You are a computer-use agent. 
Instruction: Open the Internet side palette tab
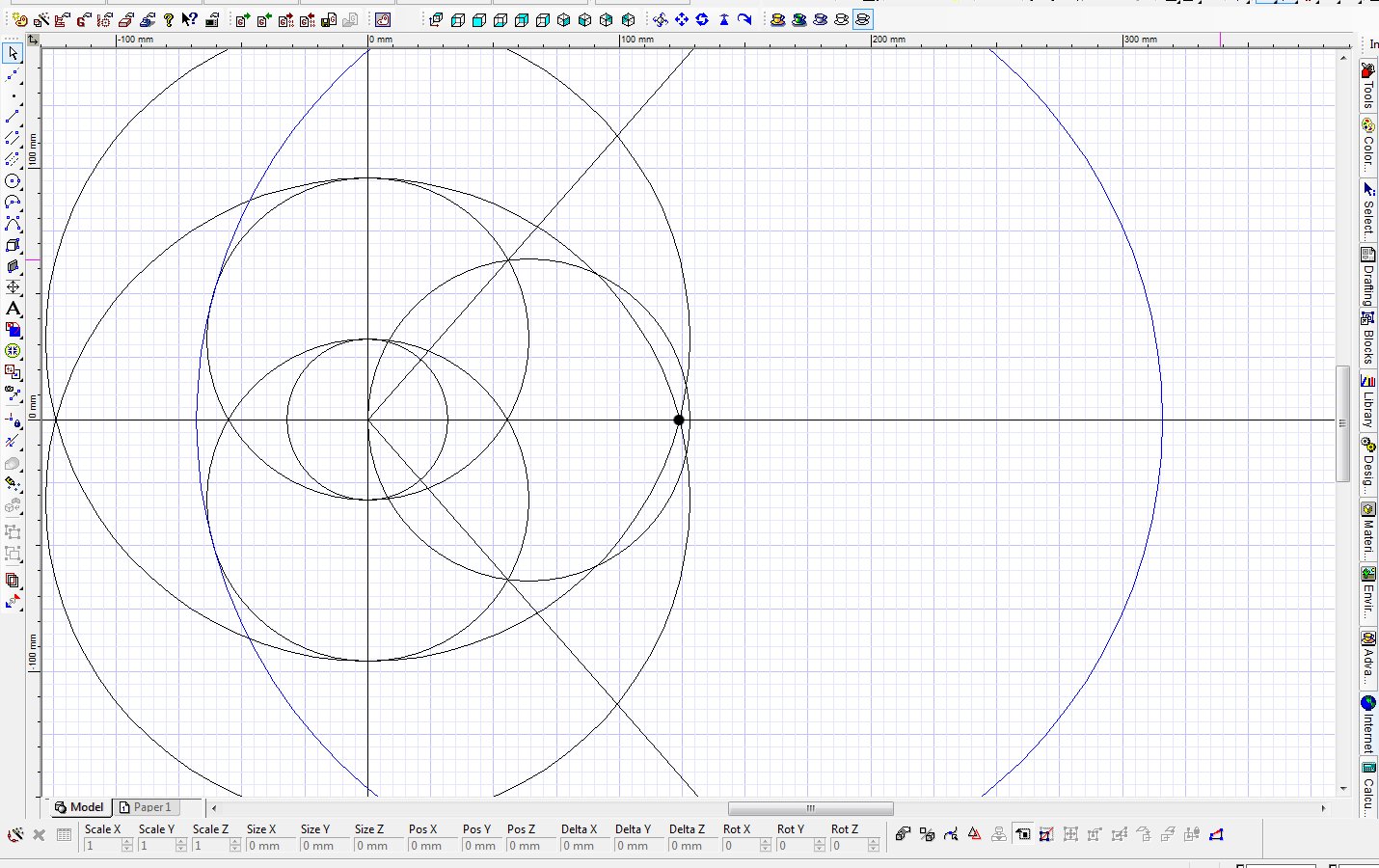pos(1368,724)
